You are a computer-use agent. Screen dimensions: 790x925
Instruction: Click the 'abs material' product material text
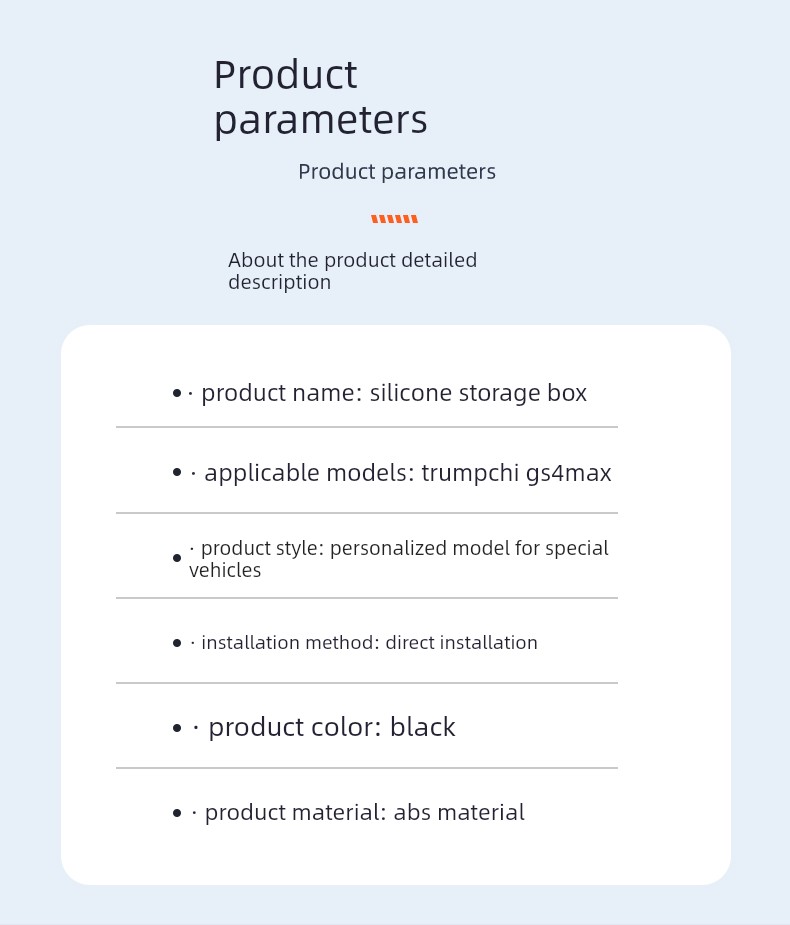(x=459, y=813)
